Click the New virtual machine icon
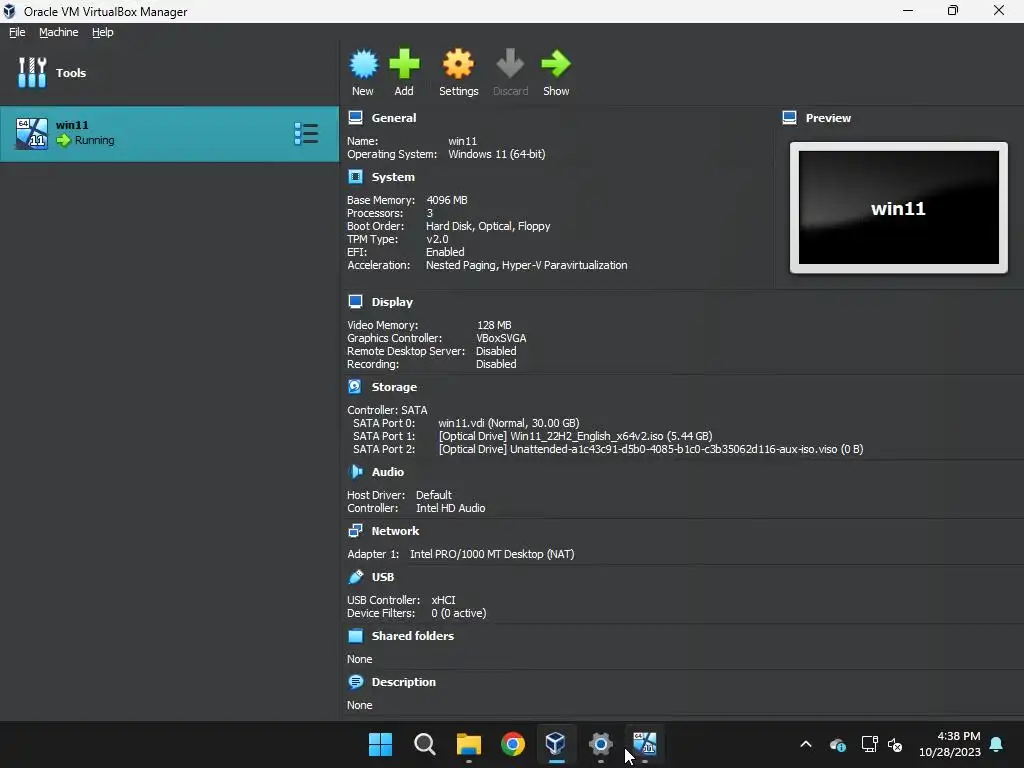Viewport: 1024px width, 768px height. tap(363, 64)
